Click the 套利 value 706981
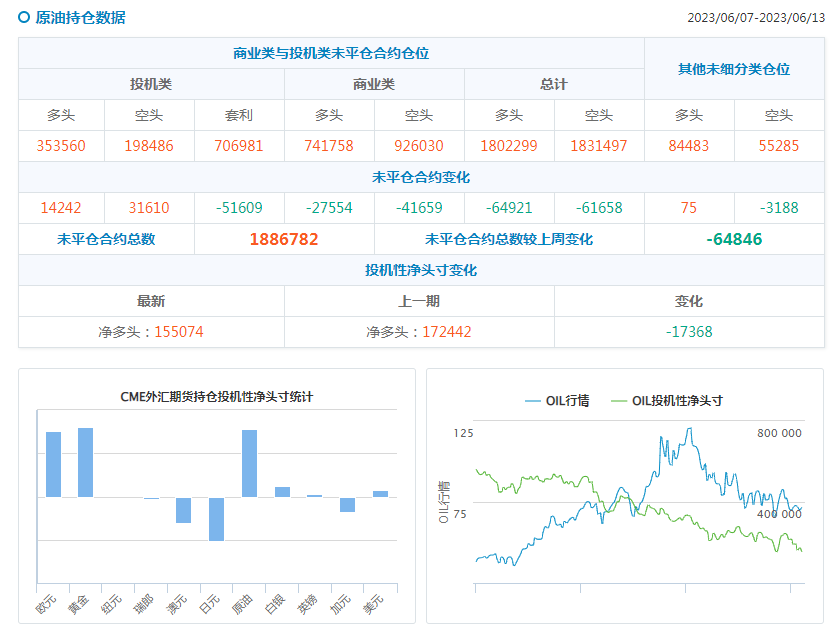834x627 pixels. [x=239, y=146]
